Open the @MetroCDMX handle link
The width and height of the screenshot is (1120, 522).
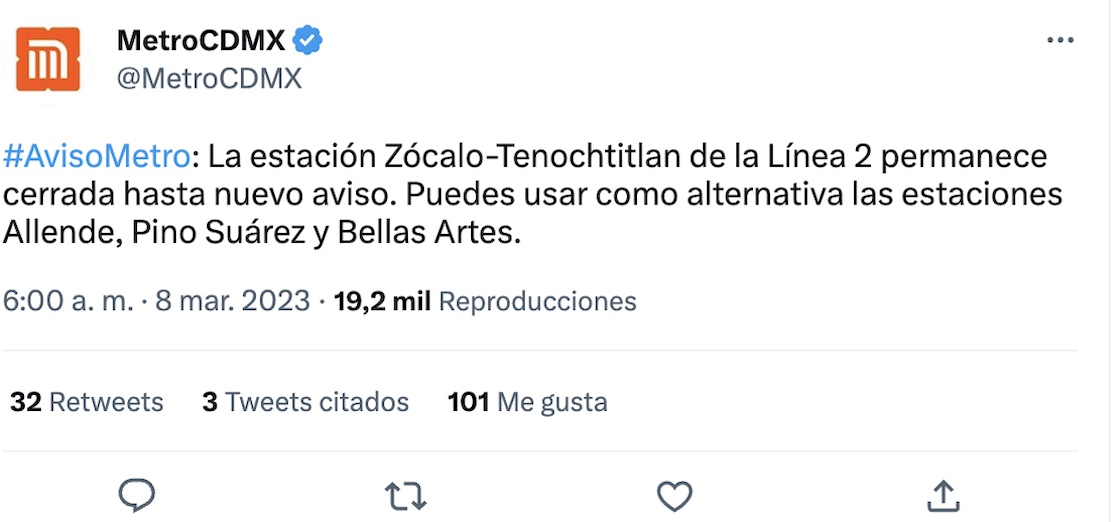click(x=209, y=78)
